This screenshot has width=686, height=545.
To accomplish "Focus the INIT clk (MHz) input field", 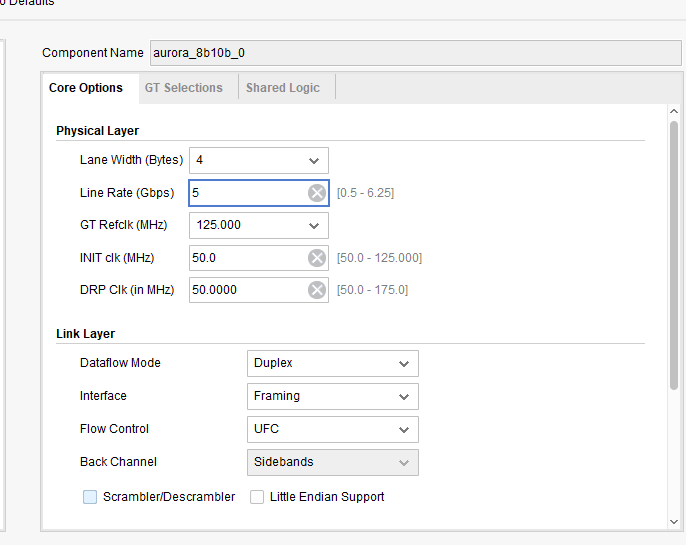I will pos(250,258).
